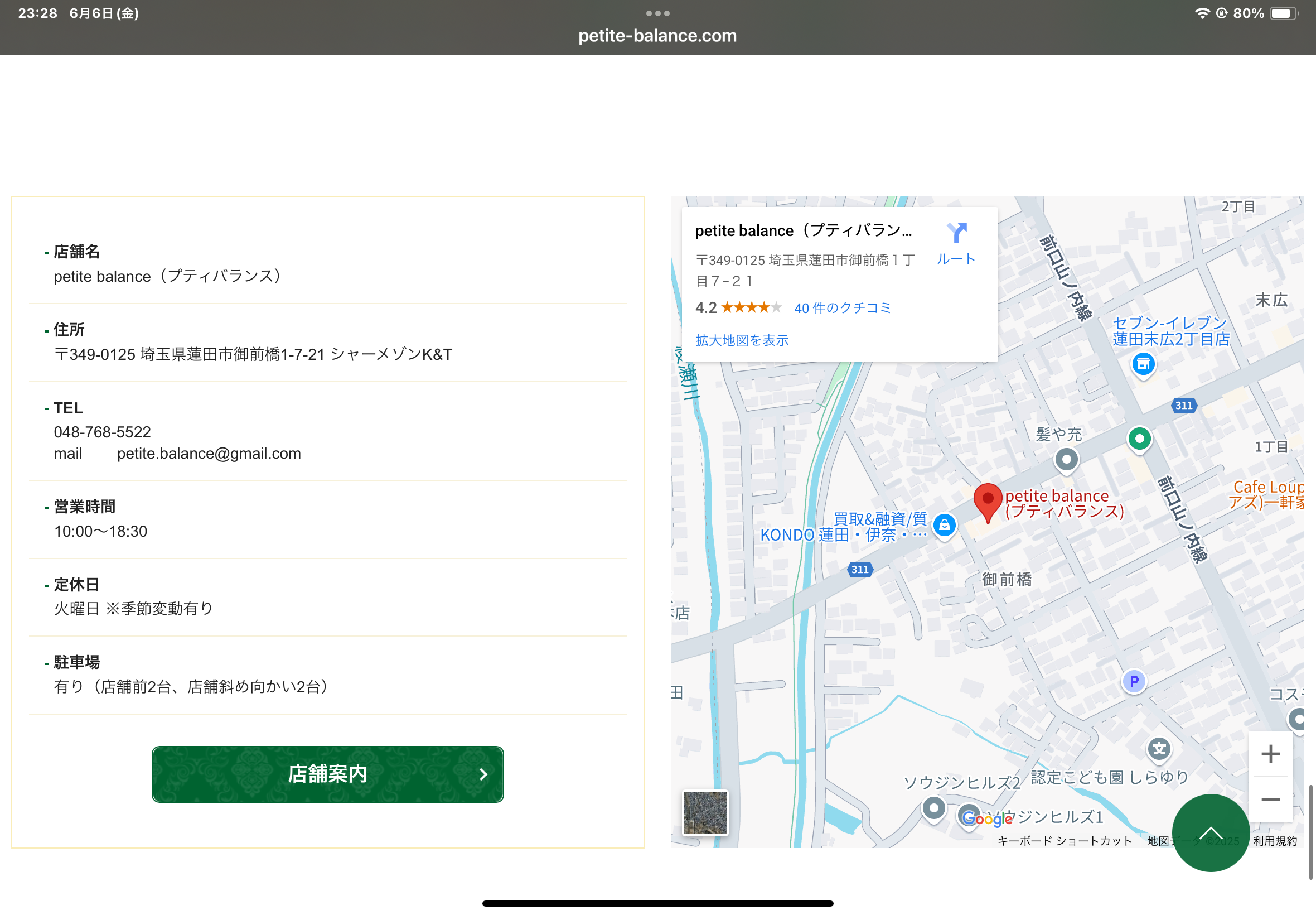This screenshot has height=915, width=1316.
Task: Click the 火曜日 ※季節変動有り text
Action: click(x=133, y=608)
